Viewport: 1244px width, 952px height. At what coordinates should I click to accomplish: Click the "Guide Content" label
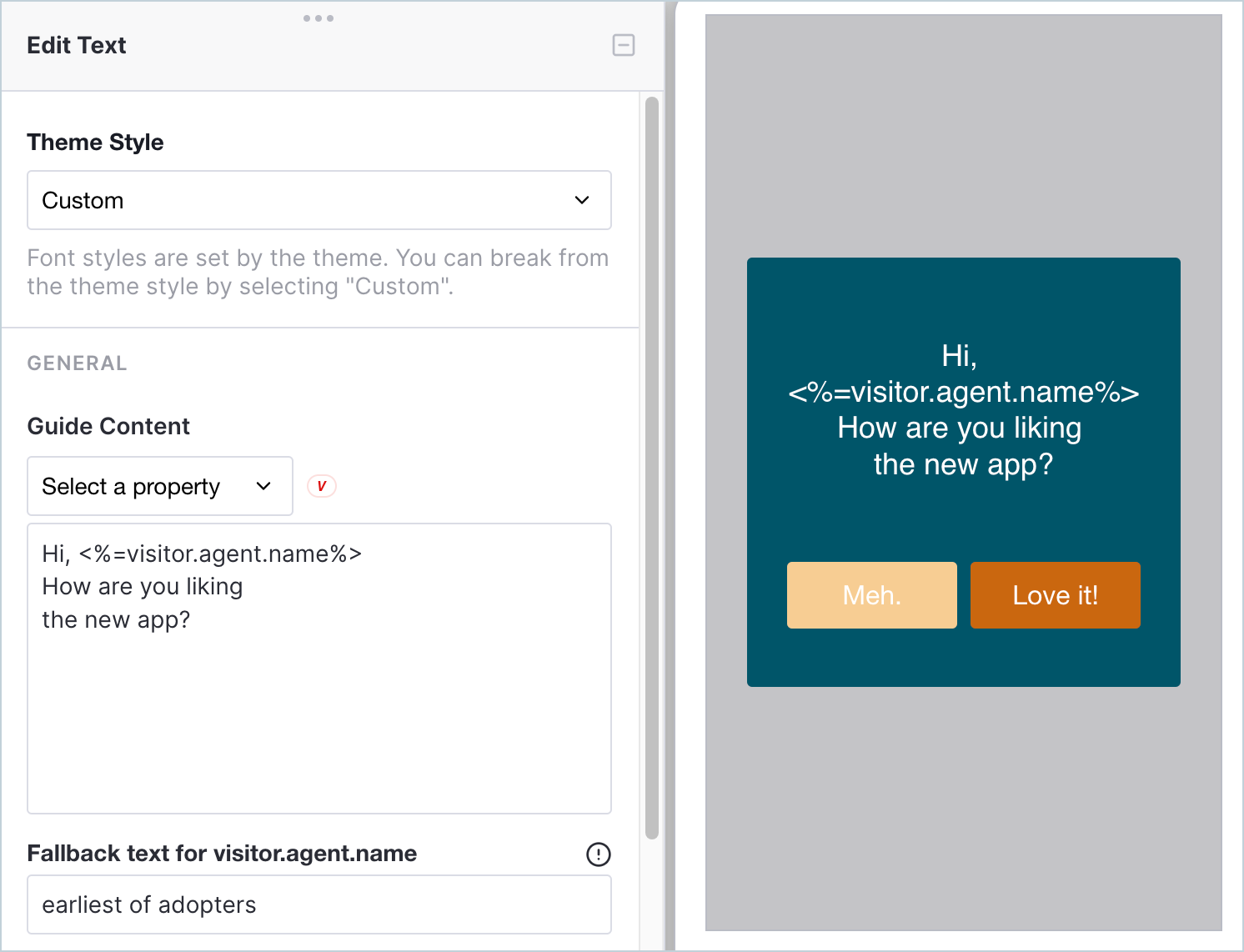click(x=108, y=426)
